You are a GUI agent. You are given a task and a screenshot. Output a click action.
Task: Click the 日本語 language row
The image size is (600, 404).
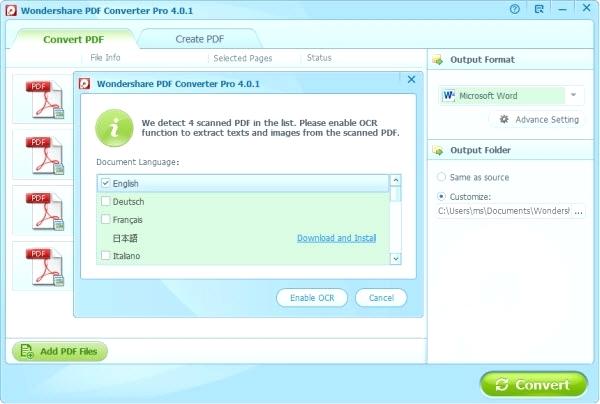tap(243, 238)
